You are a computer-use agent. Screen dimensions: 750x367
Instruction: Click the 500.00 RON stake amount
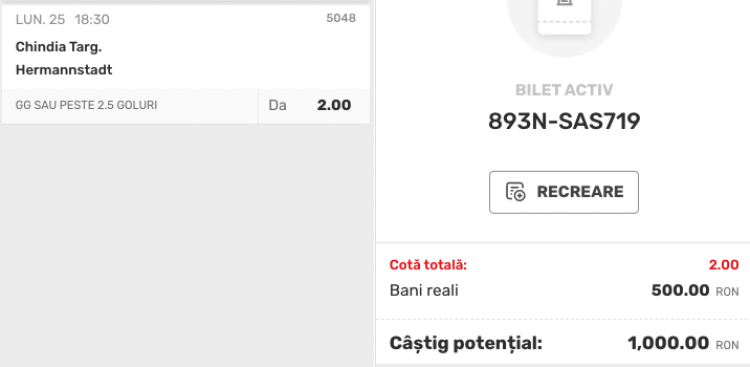[695, 290]
